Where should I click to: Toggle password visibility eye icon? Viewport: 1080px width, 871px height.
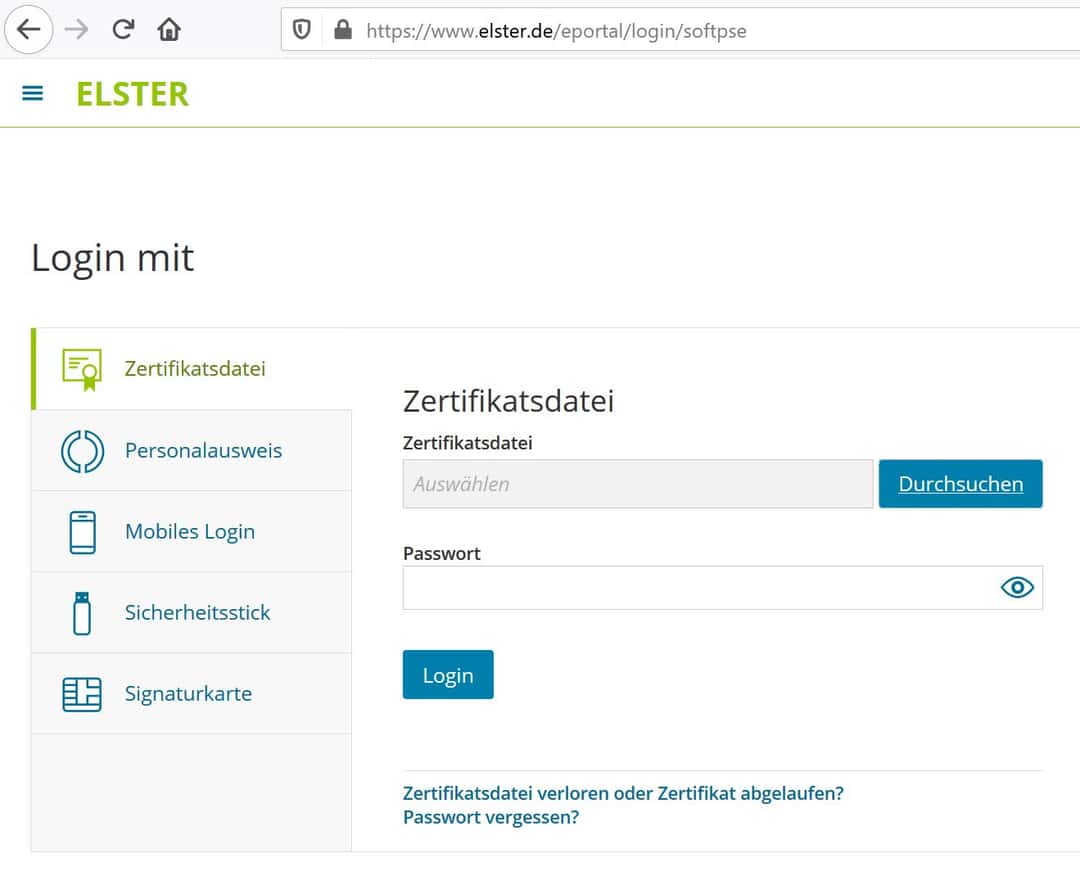tap(1017, 587)
